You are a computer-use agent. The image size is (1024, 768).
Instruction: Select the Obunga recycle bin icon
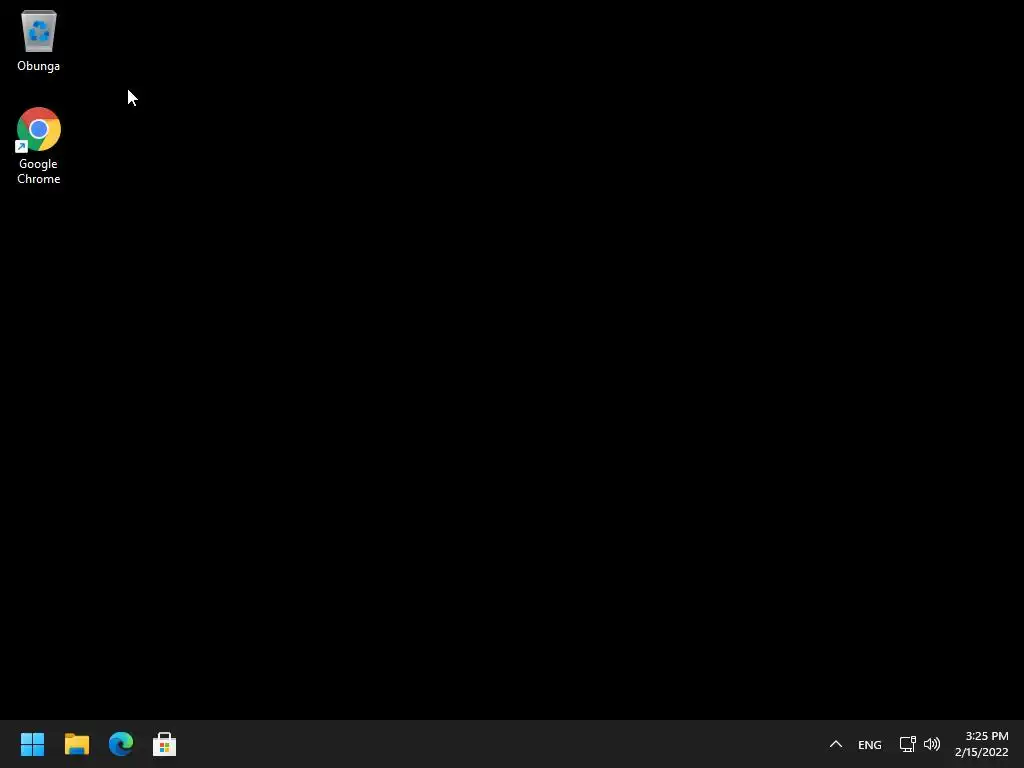coord(39,31)
